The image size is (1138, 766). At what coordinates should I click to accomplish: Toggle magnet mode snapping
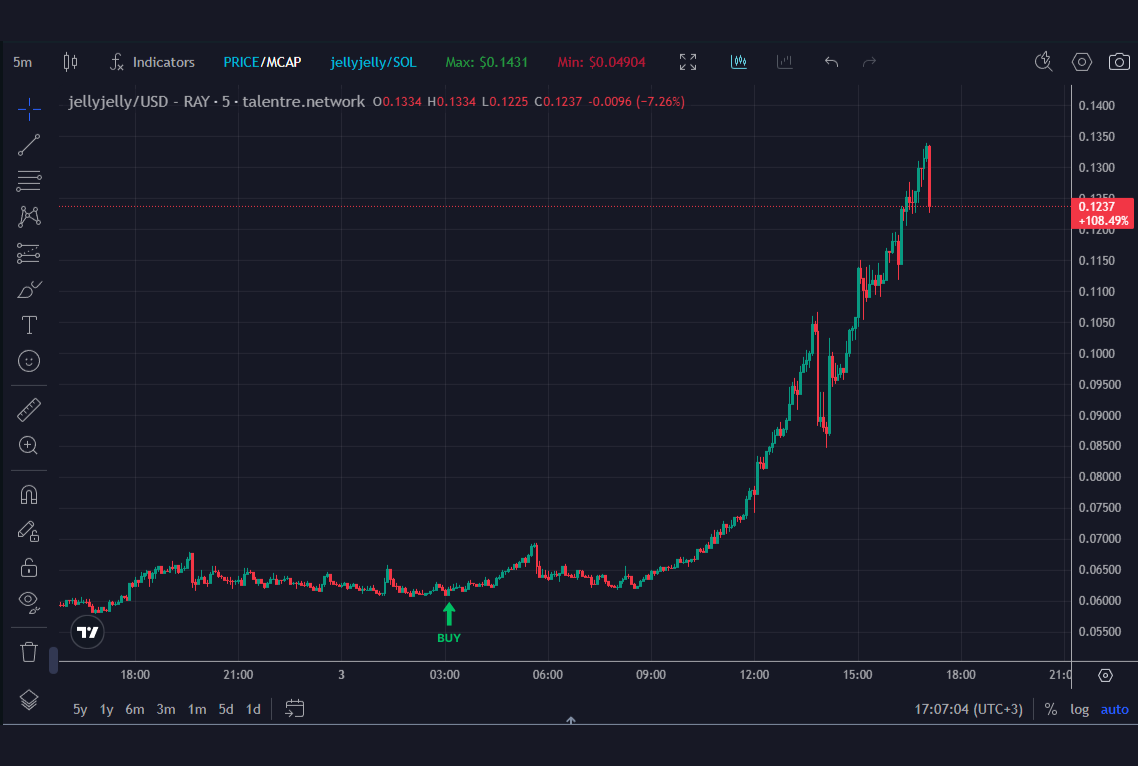(x=29, y=495)
